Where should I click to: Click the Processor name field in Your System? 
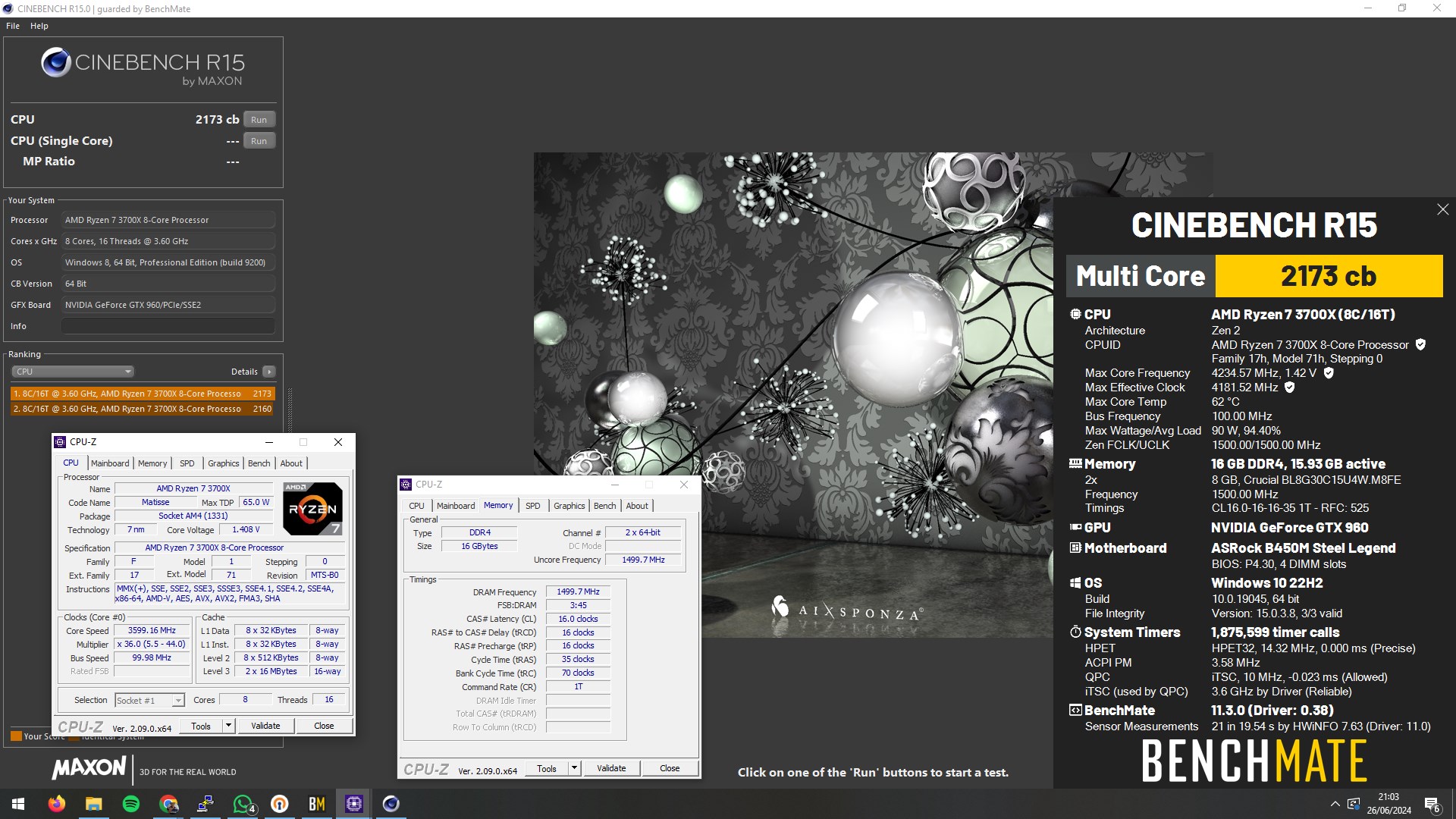point(168,220)
